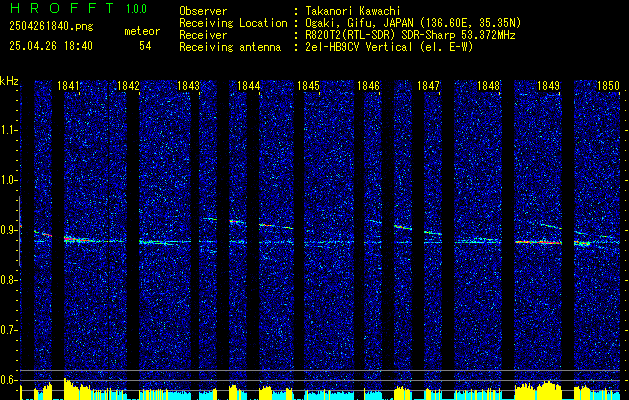629x400 pixels.
Task: Click the Receiving antenna label
Action: 230,47
